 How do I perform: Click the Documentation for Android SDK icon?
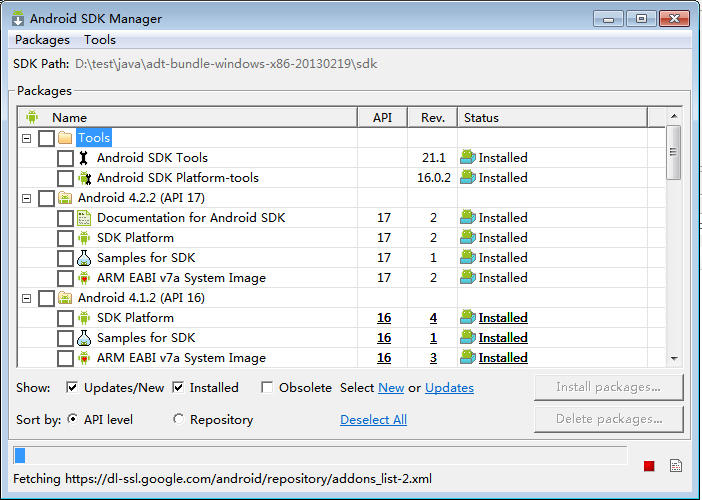pos(84,218)
